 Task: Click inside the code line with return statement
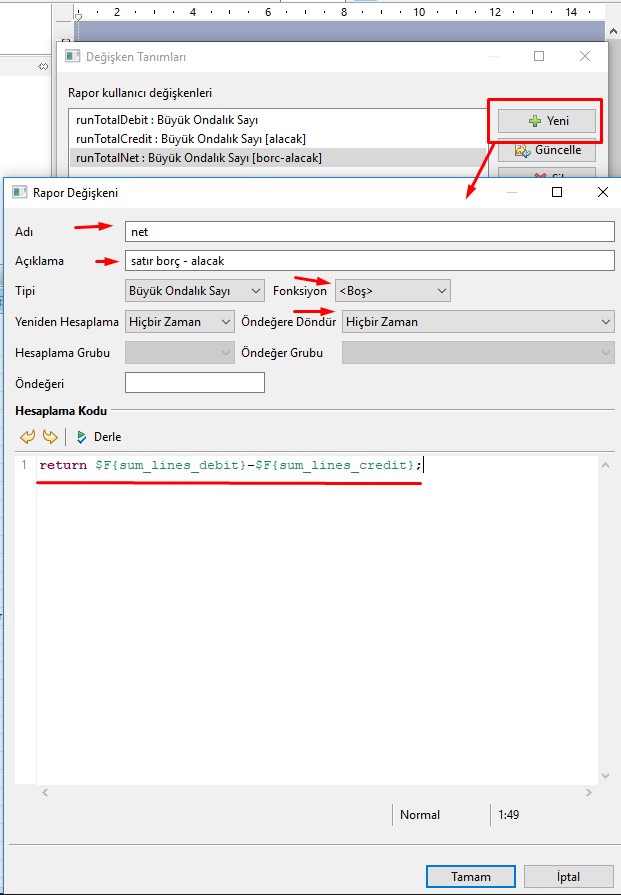coord(230,466)
